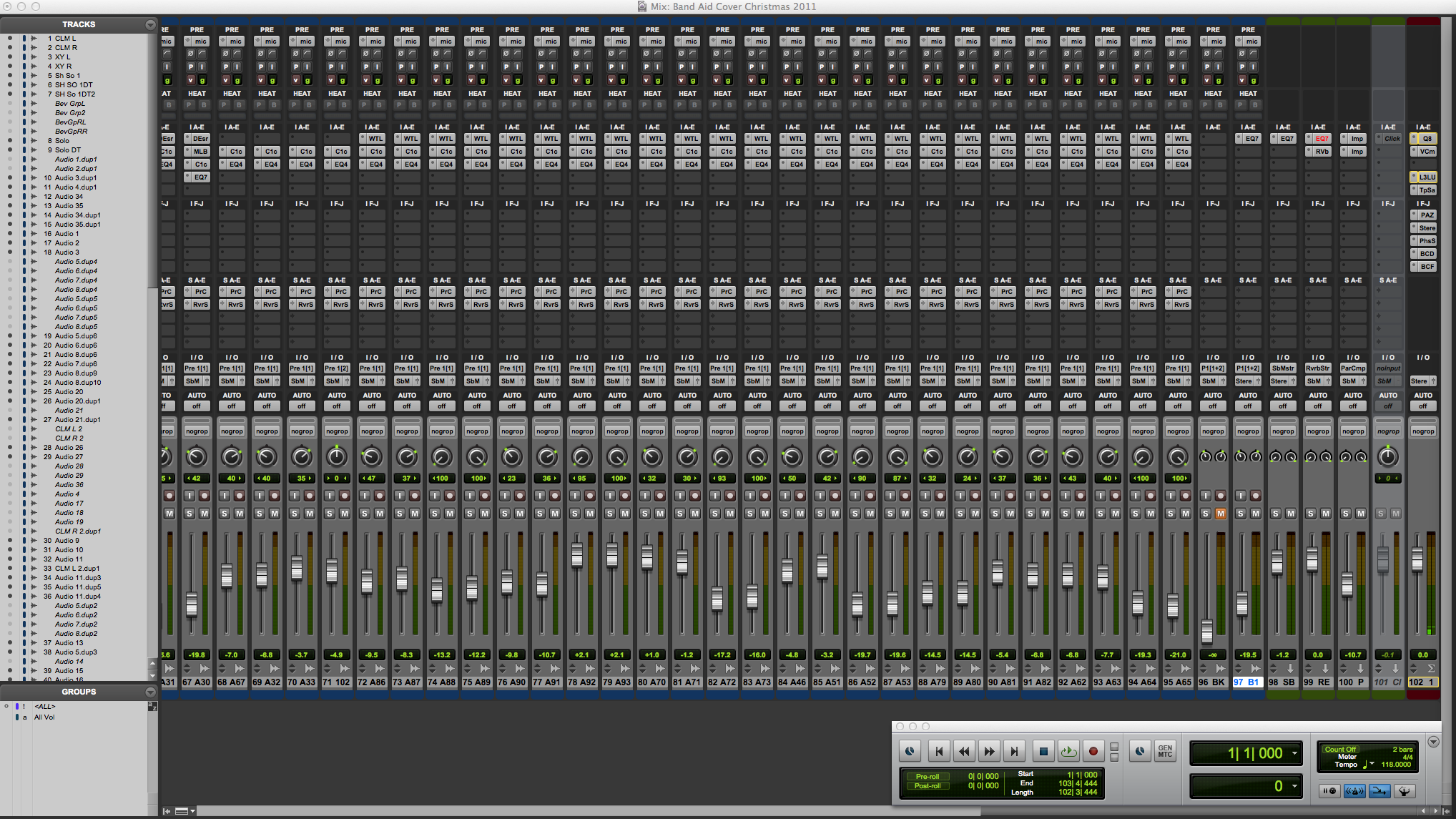Toggle the Conductor track button

1404,791
